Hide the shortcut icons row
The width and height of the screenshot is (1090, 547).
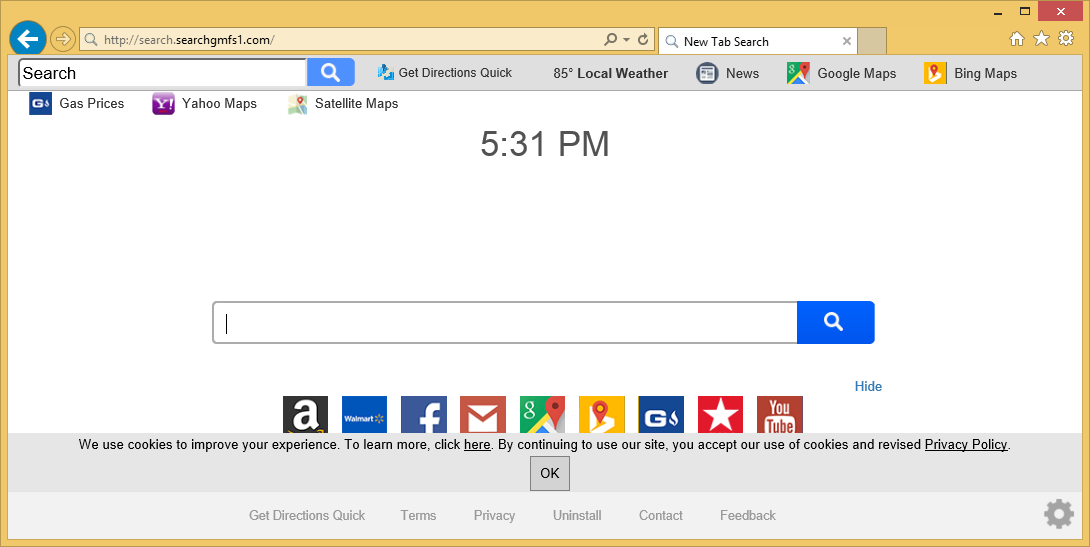pyautogui.click(x=868, y=386)
